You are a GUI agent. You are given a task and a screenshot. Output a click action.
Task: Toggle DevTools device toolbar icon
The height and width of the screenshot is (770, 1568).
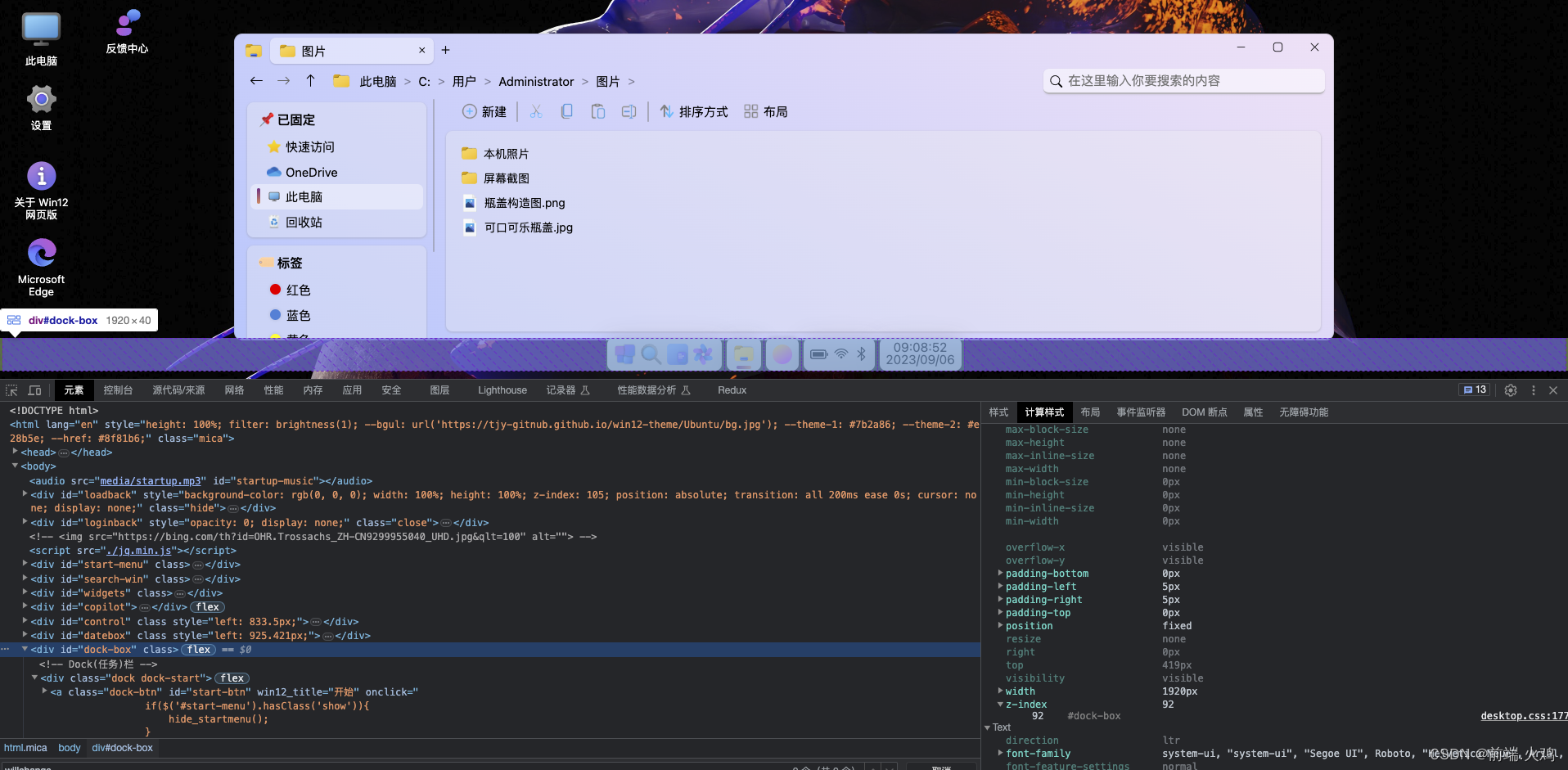click(34, 390)
